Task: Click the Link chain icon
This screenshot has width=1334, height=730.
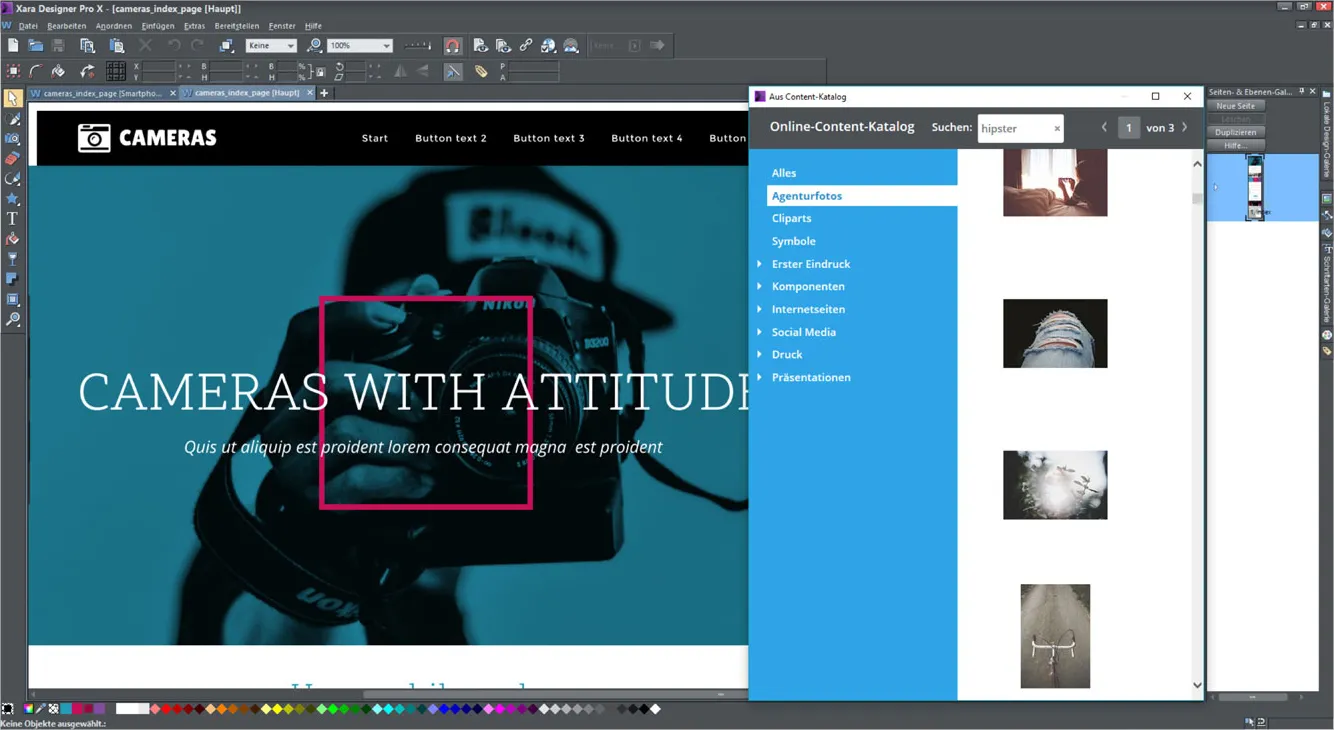Action: tap(526, 45)
